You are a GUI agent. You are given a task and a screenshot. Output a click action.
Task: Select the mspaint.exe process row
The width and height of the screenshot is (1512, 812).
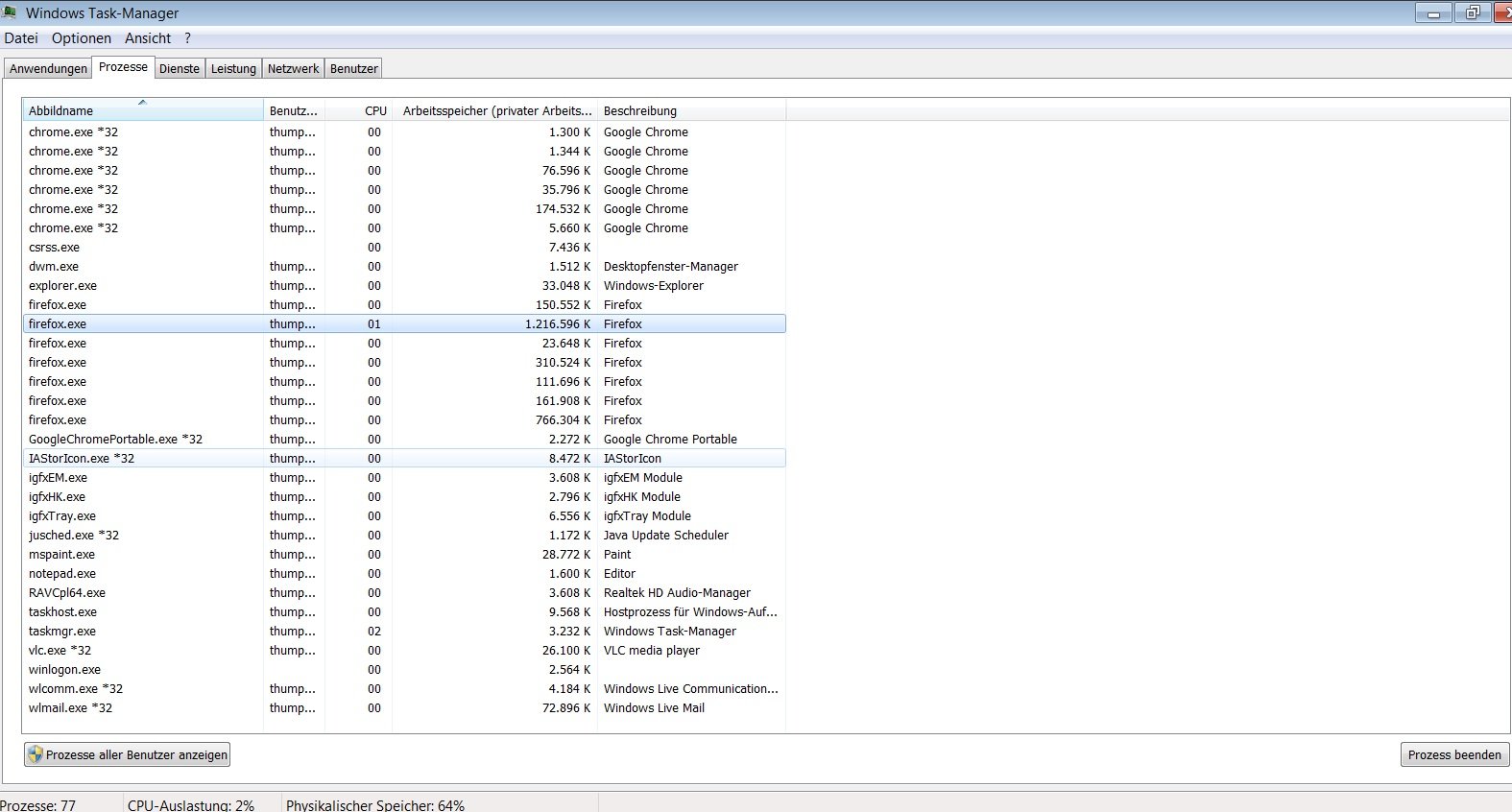(62, 555)
